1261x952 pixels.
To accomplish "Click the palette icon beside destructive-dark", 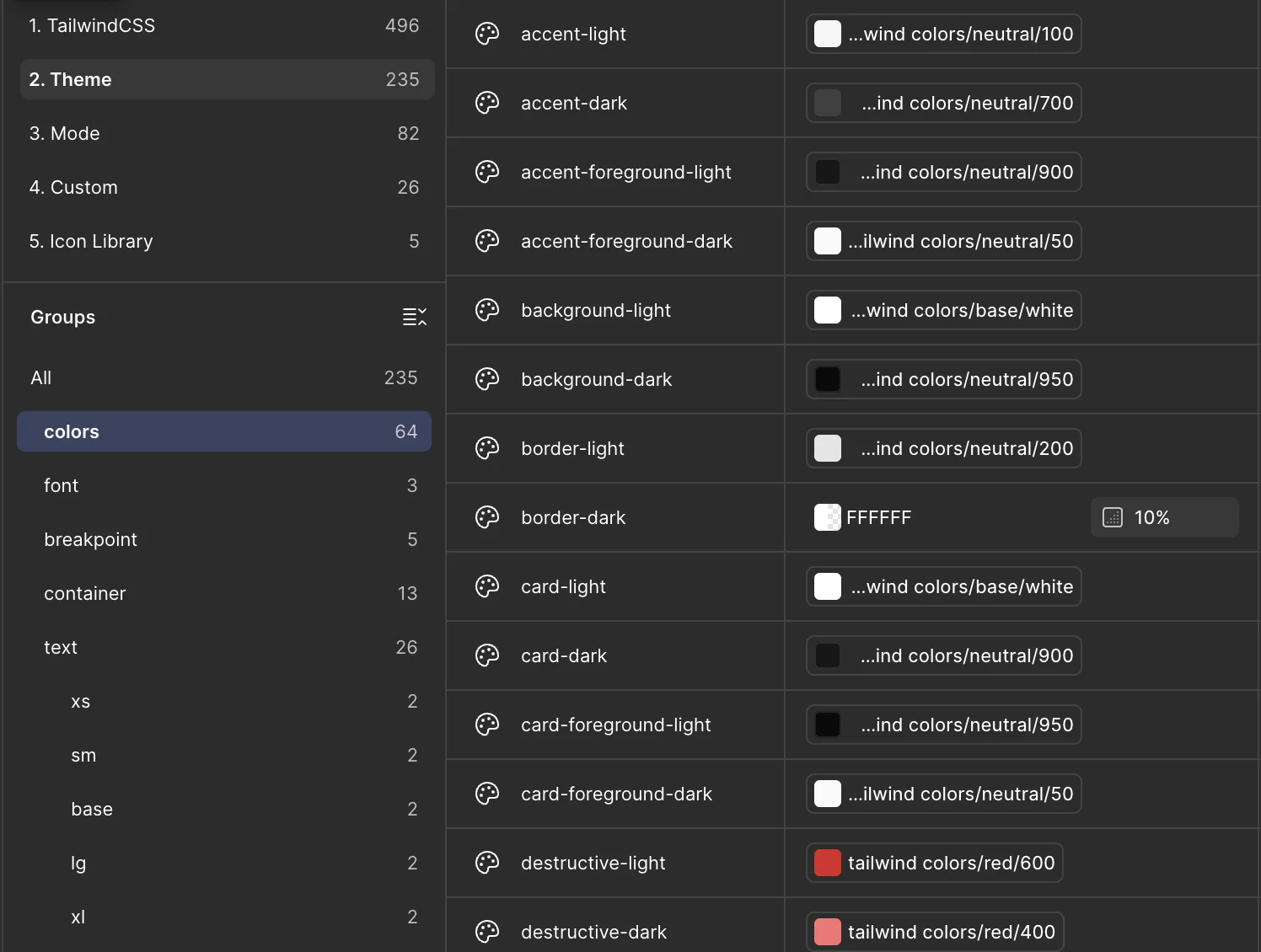I will click(x=487, y=932).
